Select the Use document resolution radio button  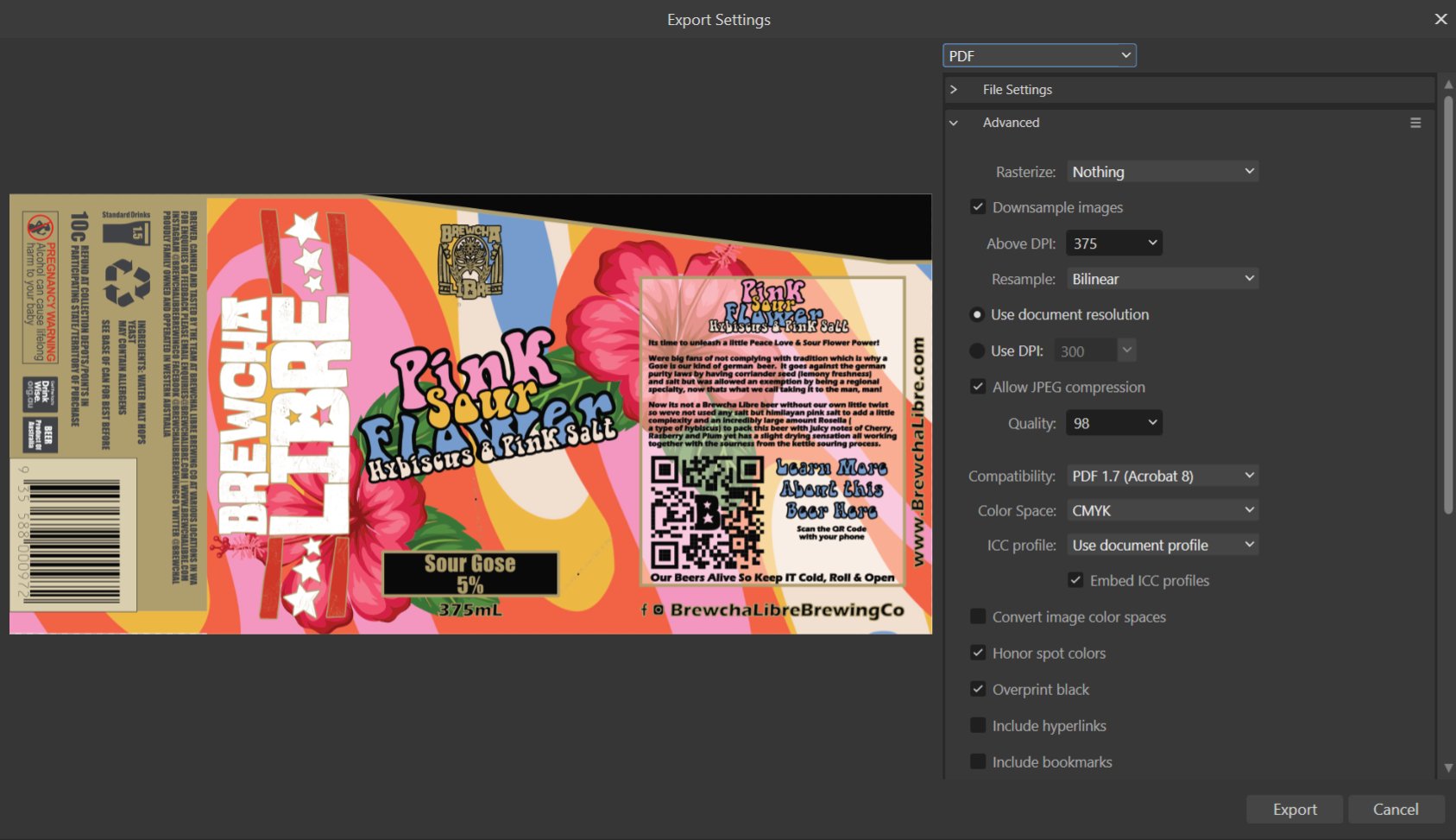coord(977,315)
